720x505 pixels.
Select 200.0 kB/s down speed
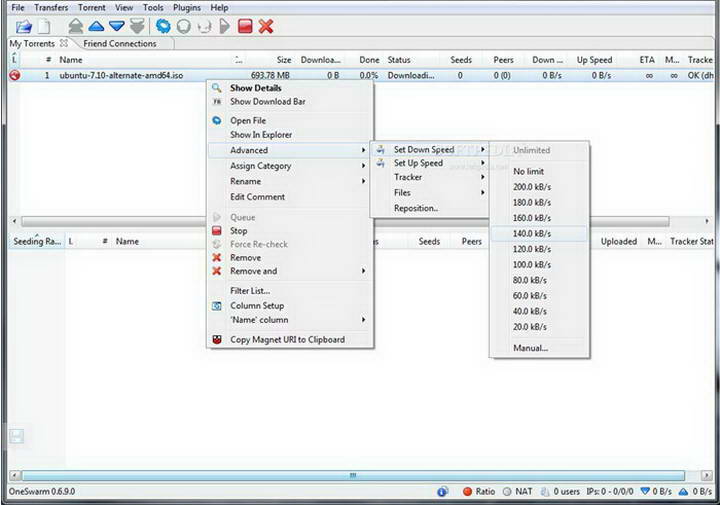click(x=540, y=187)
